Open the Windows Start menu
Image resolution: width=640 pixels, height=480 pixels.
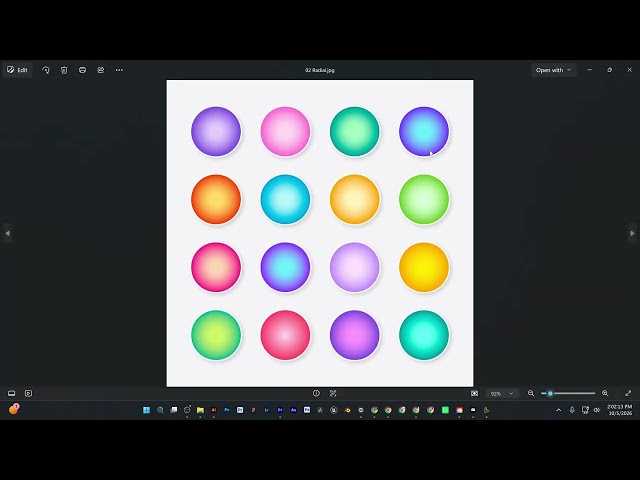147,410
